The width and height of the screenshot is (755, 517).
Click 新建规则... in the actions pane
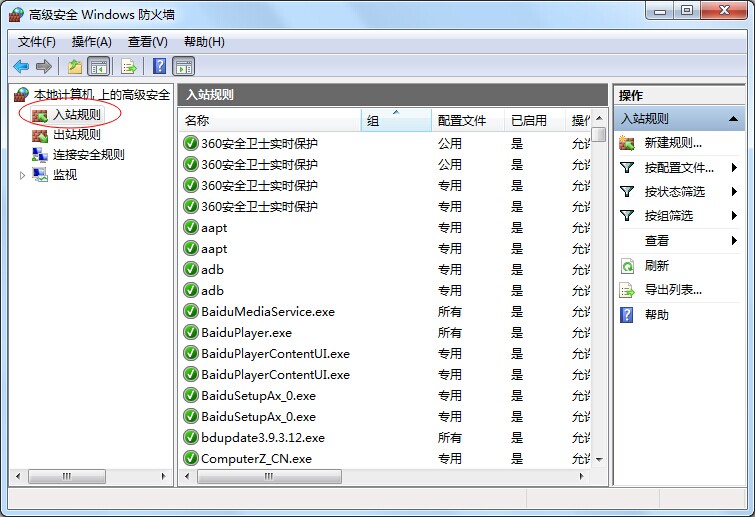673,143
